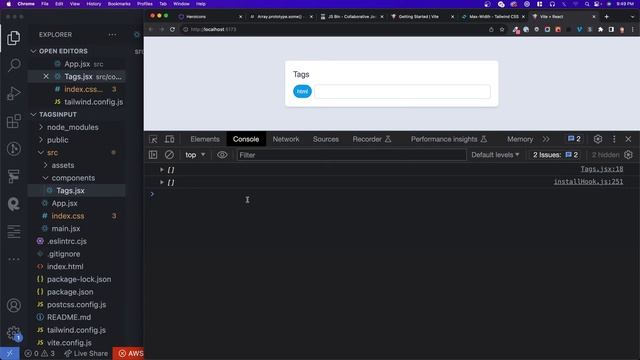Image resolution: width=640 pixels, height=360 pixels.
Task: Open a new browser tab
Action: (607, 17)
